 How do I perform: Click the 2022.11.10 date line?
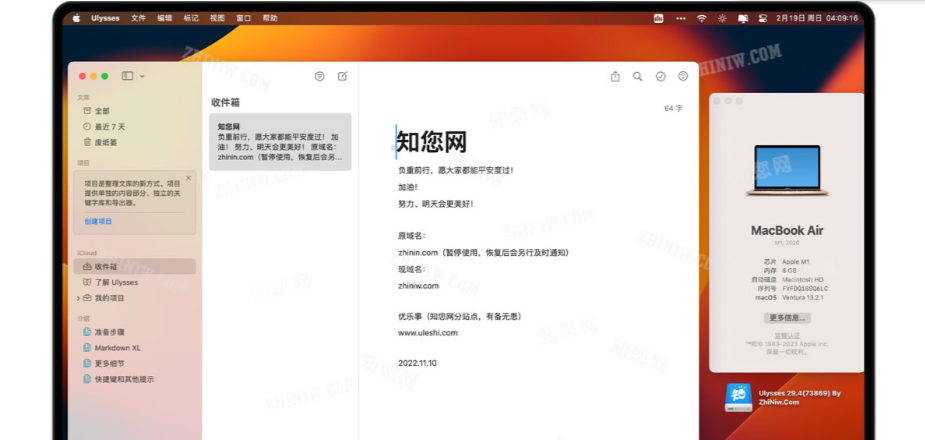[417, 363]
